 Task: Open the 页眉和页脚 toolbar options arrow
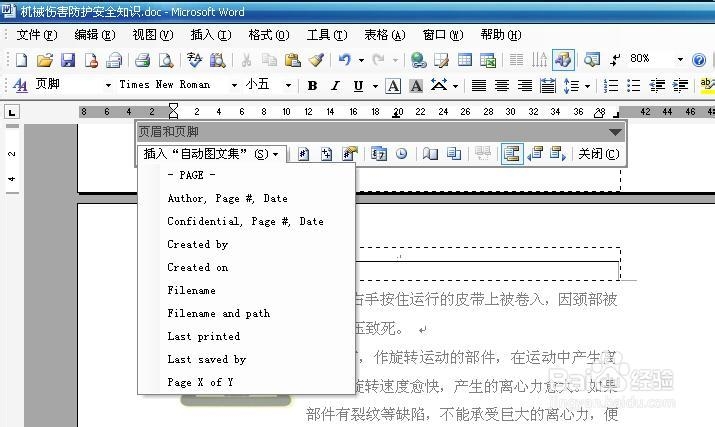pyautogui.click(x=615, y=132)
